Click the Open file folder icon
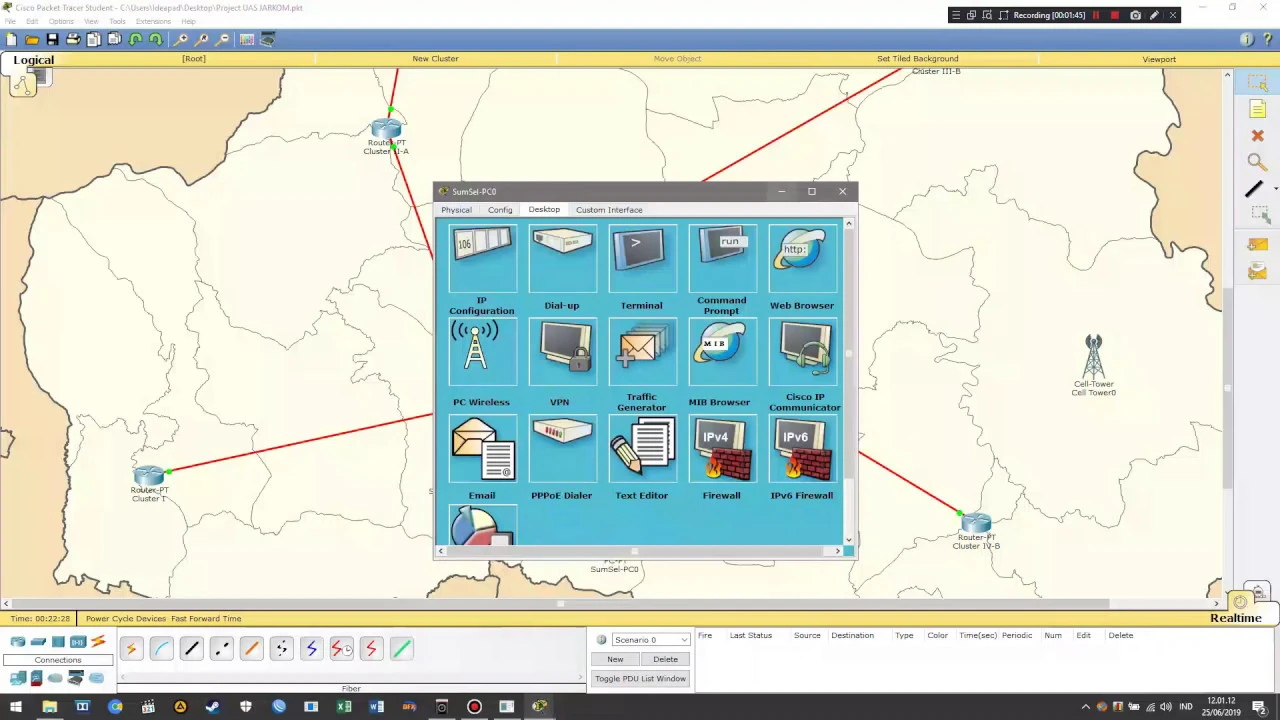The width and height of the screenshot is (1280, 720). (32, 39)
